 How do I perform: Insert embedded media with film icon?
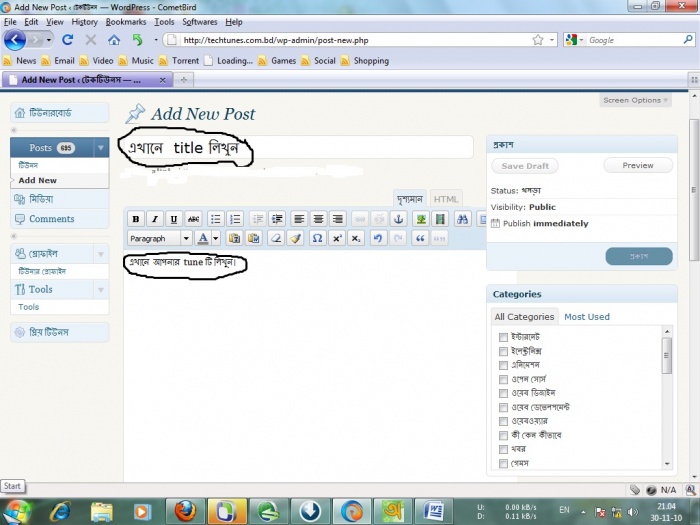pos(440,219)
